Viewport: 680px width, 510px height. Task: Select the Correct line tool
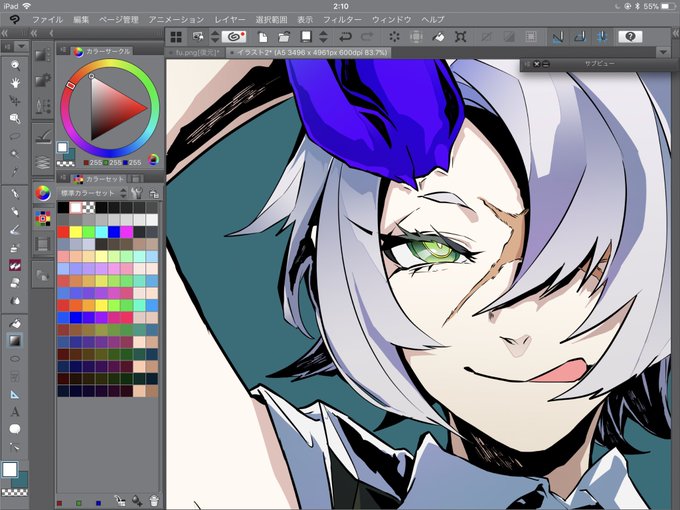(x=15, y=447)
